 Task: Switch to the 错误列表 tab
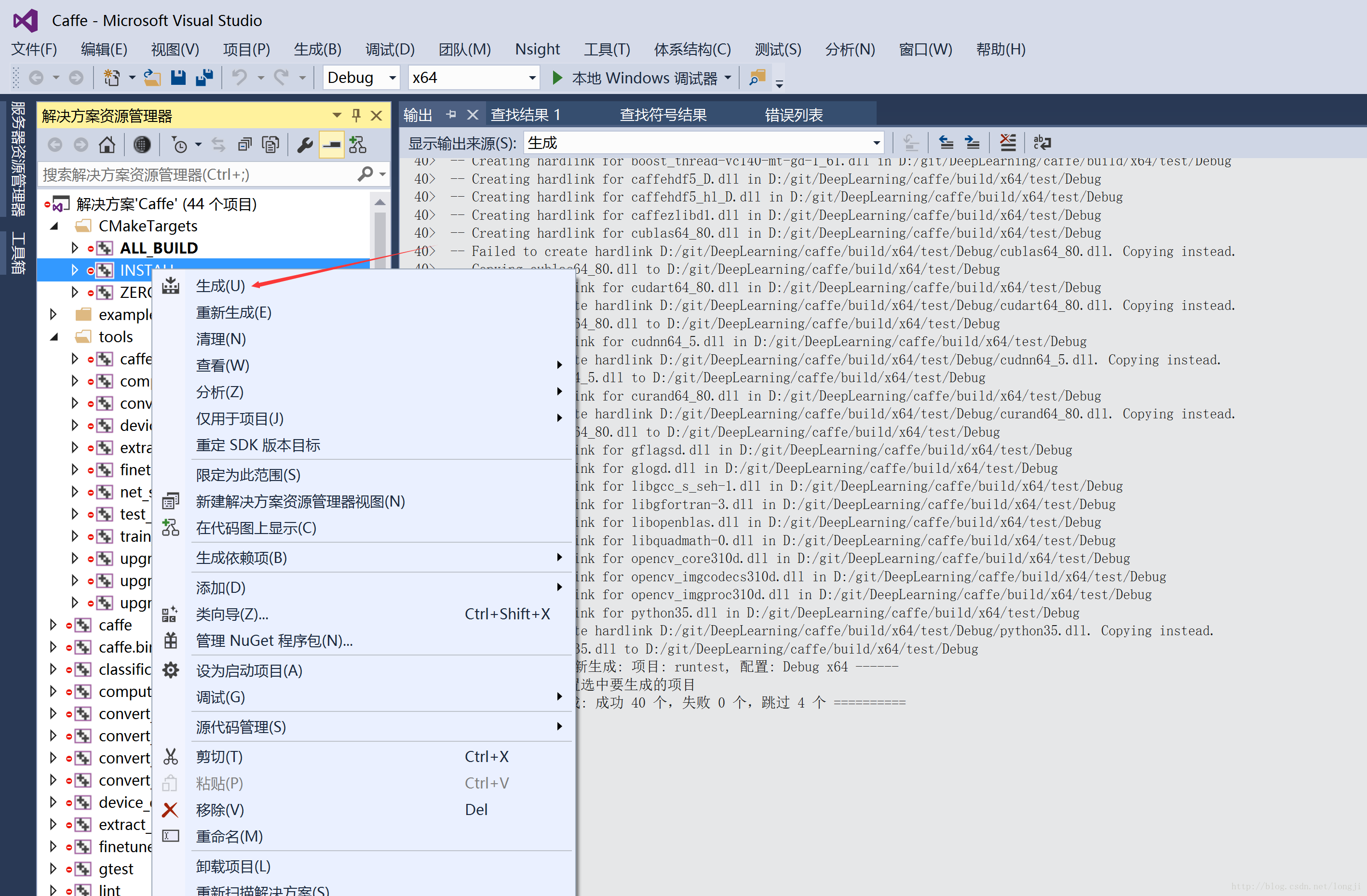(x=794, y=115)
